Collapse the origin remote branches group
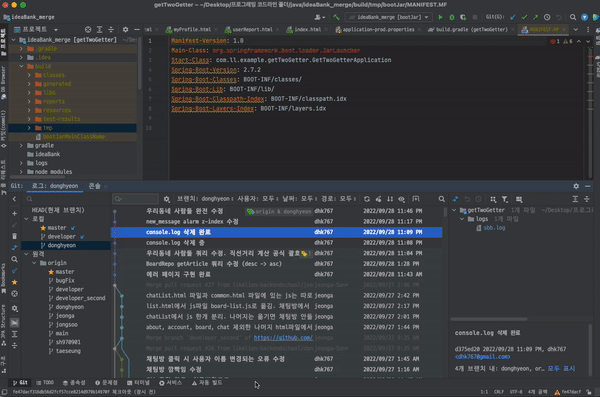The height and width of the screenshot is (397, 600). pyautogui.click(x=34, y=263)
